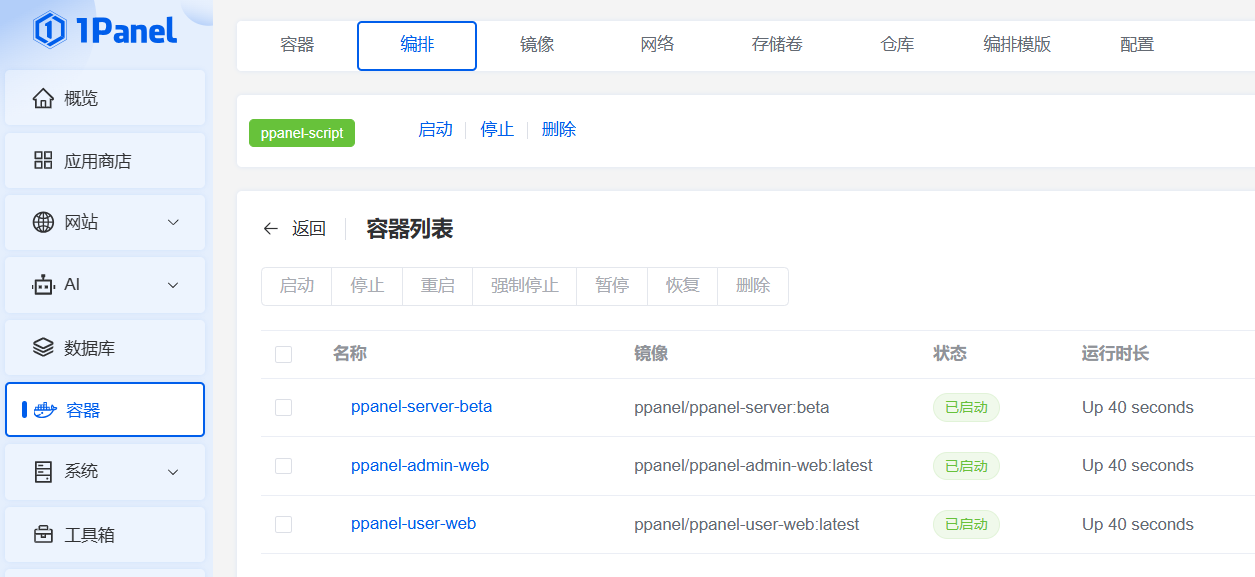Click the 1Panel logo icon
1255x577 pixels.
(49, 30)
